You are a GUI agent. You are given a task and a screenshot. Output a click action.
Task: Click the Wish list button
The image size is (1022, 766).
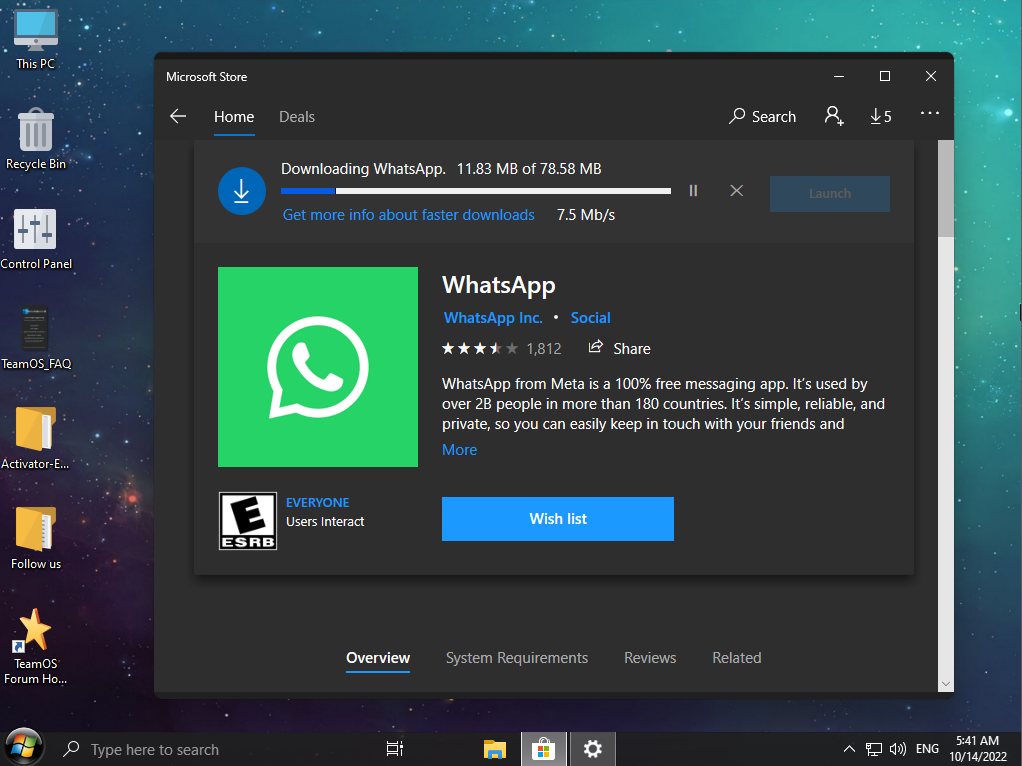pyautogui.click(x=557, y=519)
